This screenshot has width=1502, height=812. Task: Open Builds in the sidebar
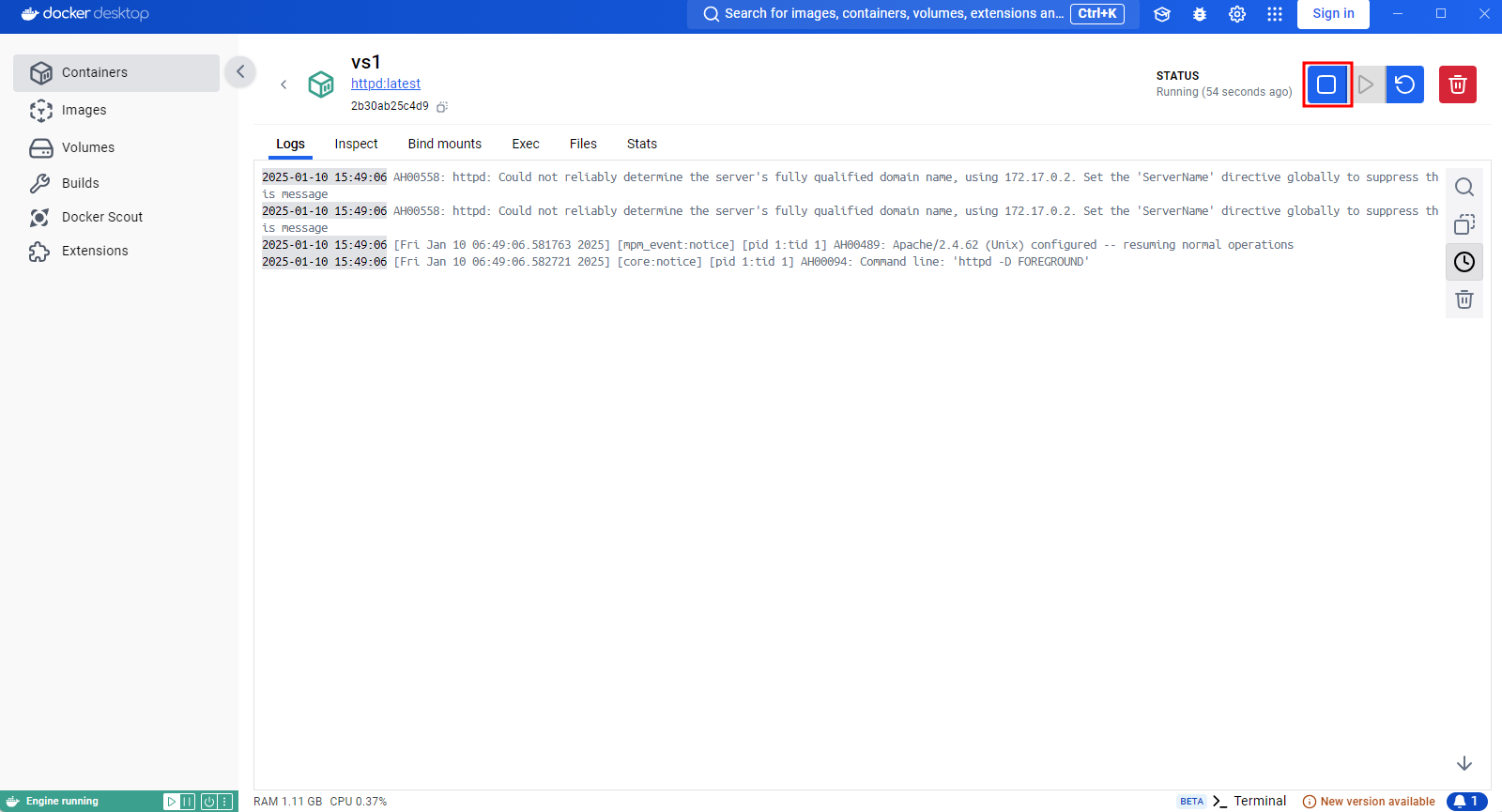pos(116,183)
